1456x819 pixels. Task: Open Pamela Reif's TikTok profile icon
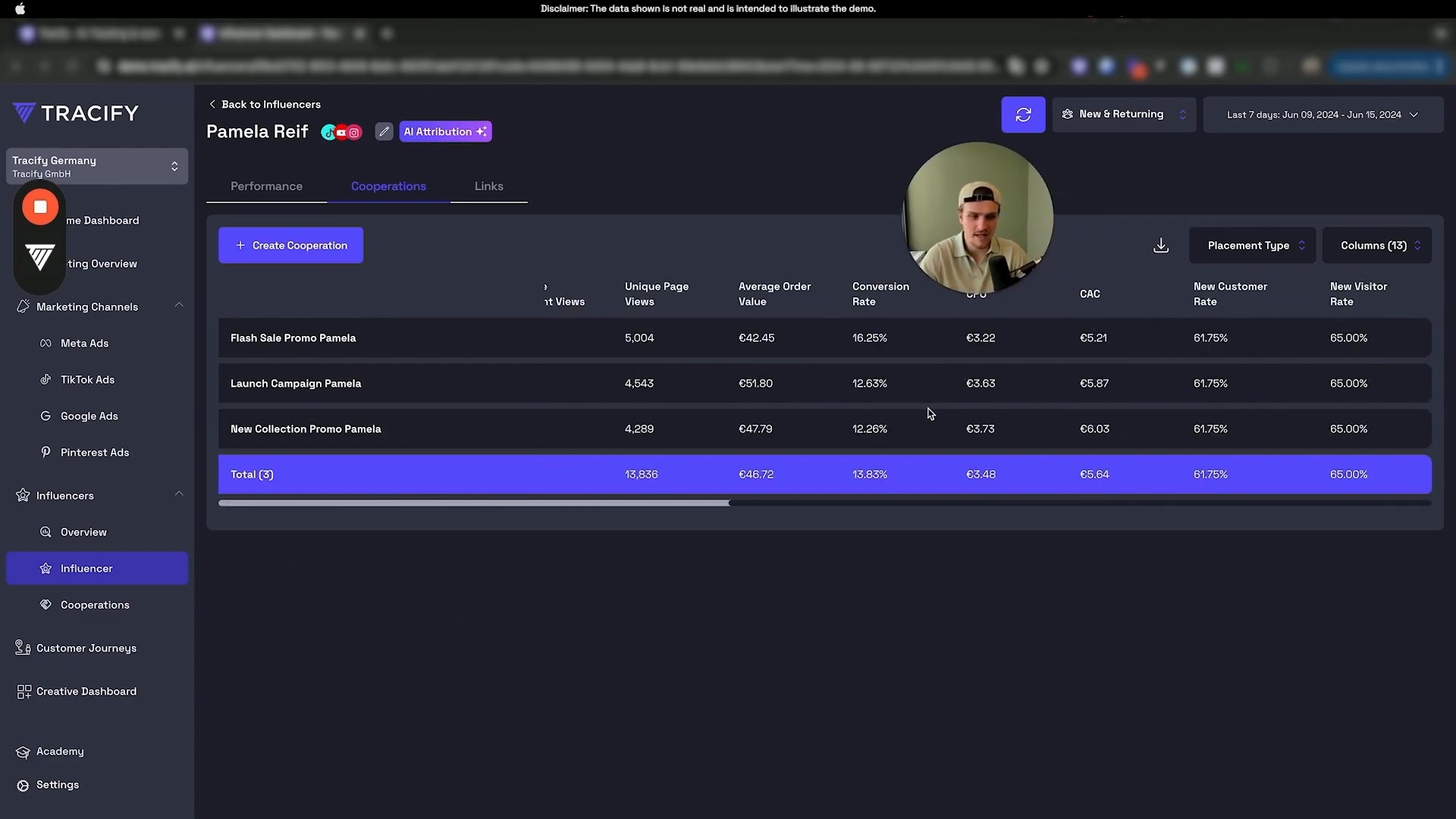tap(328, 132)
